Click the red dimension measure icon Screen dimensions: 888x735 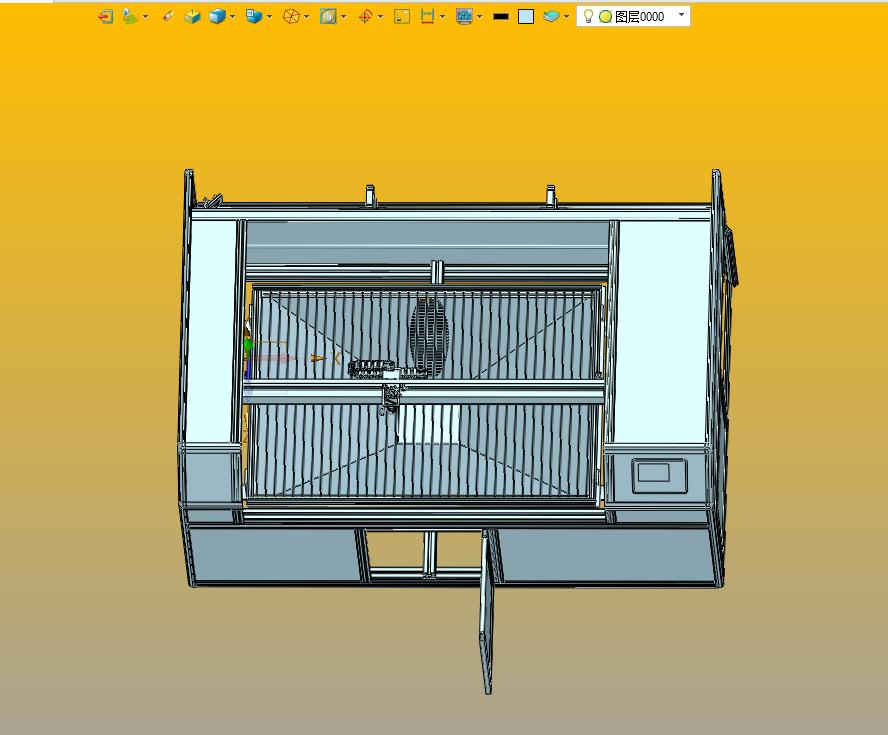click(428, 17)
